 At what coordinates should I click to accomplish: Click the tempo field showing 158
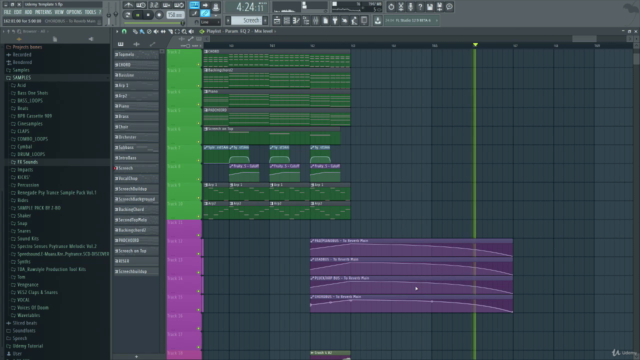pos(175,15)
